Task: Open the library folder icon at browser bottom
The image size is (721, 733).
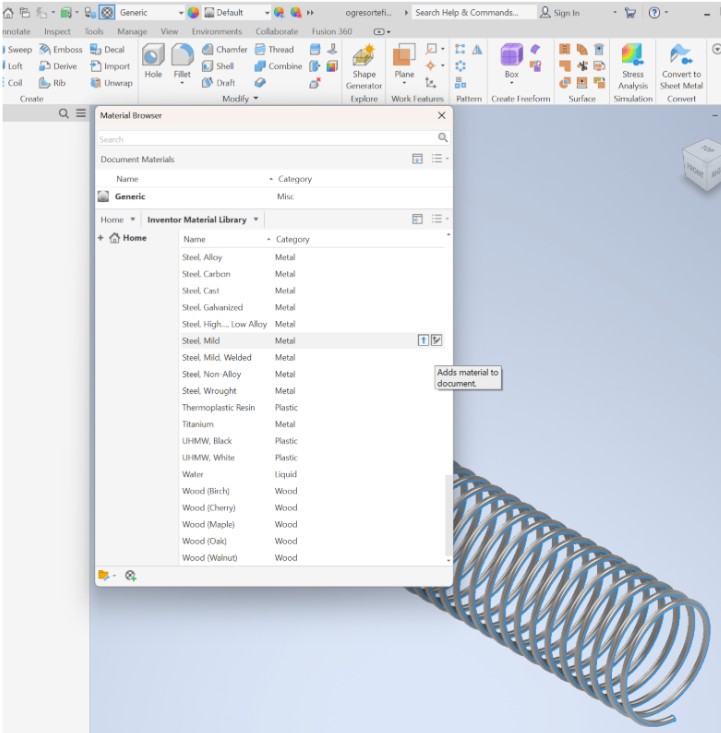Action: pyautogui.click(x=103, y=575)
